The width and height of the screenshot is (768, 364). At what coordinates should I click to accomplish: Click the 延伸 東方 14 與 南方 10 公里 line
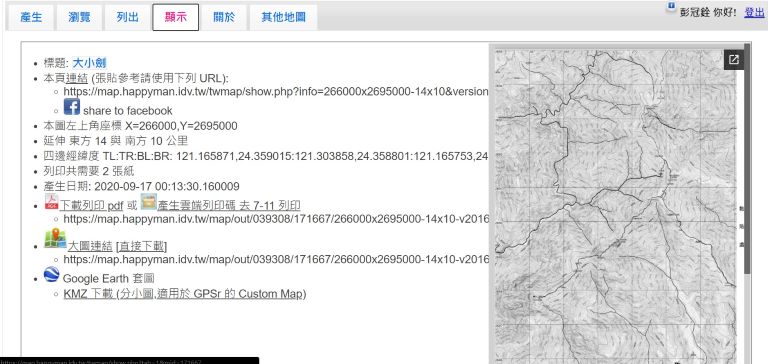point(116,141)
